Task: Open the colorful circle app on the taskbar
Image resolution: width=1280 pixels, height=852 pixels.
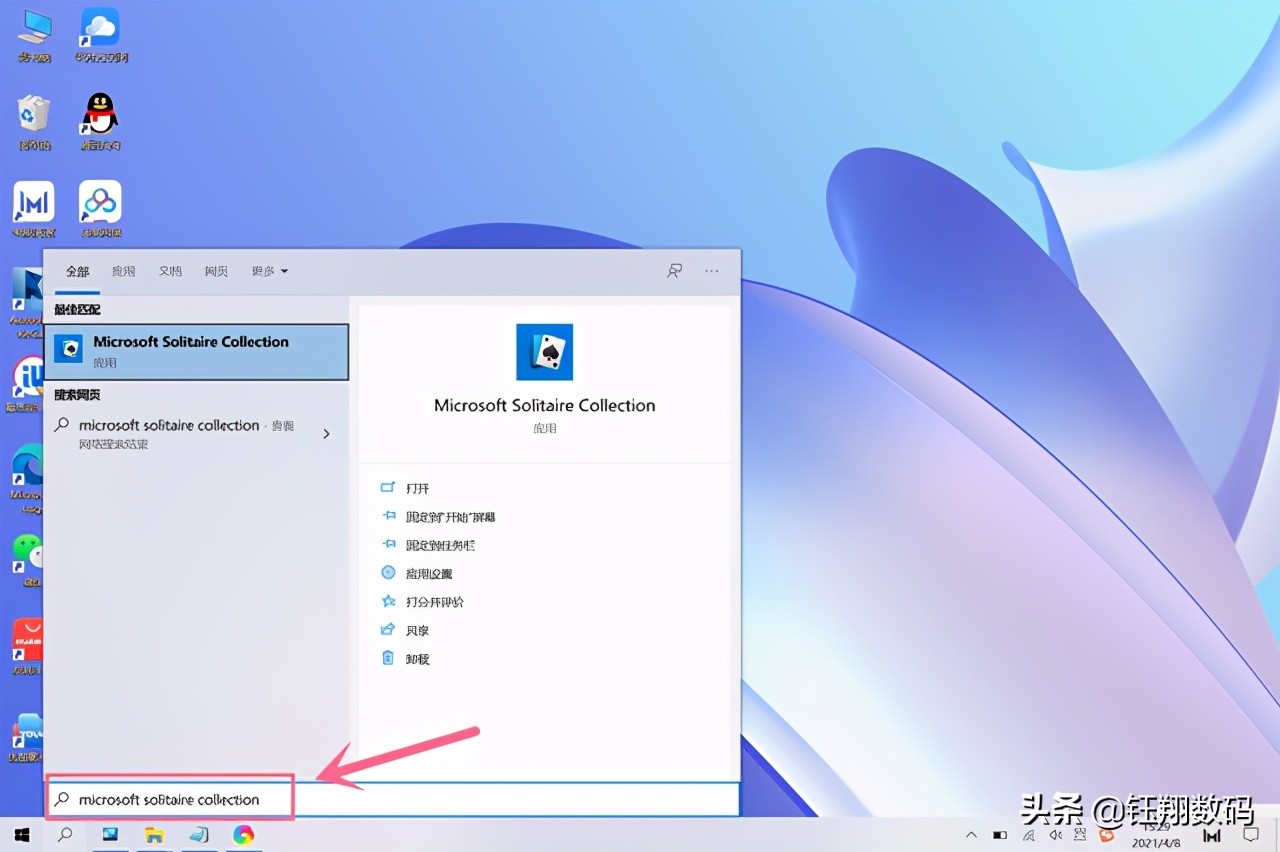Action: pyautogui.click(x=243, y=834)
